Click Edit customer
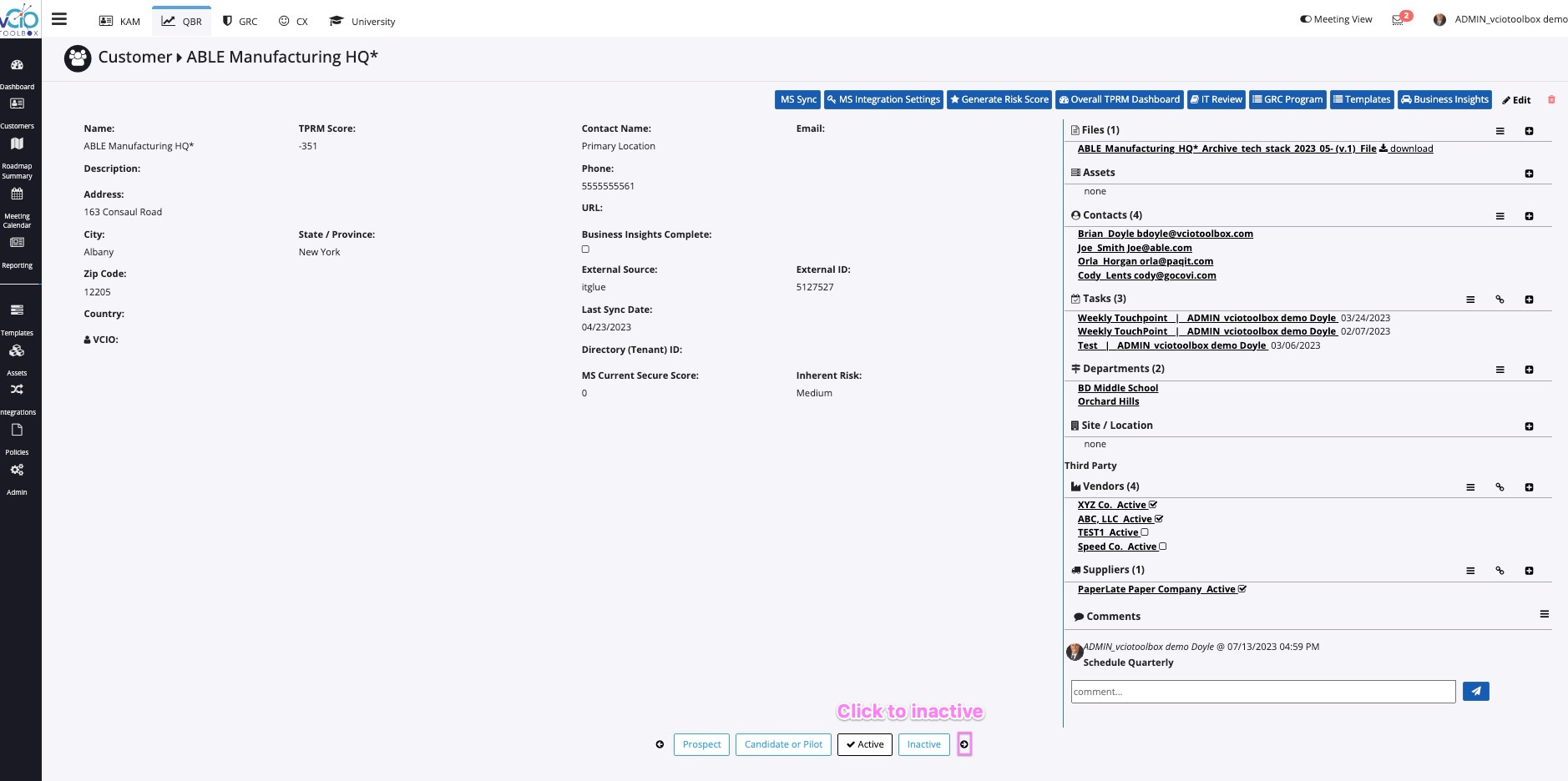This screenshot has width=1568, height=781. [1516, 100]
